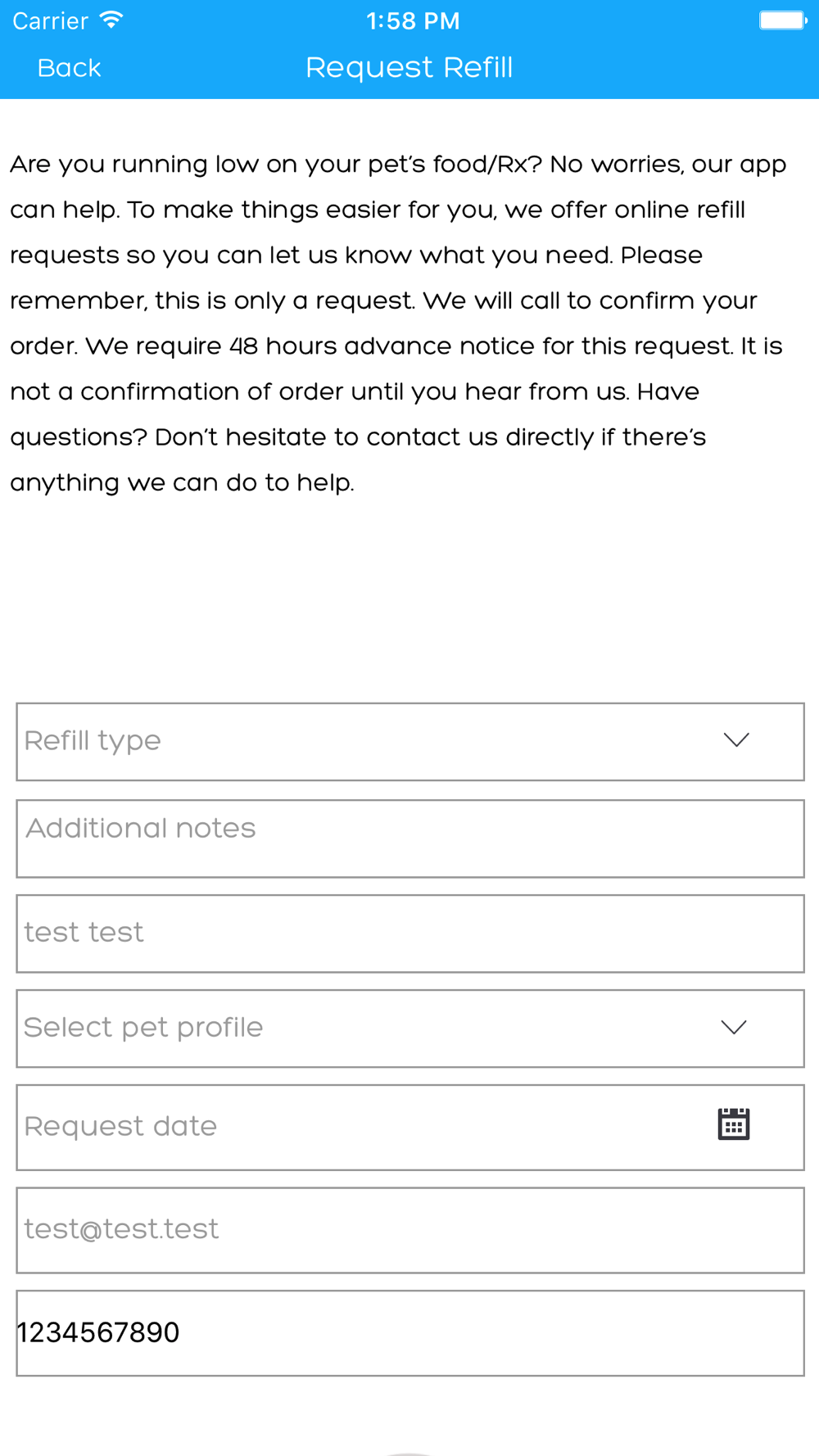Open the Refill type dropdown field

pyautogui.click(x=410, y=741)
